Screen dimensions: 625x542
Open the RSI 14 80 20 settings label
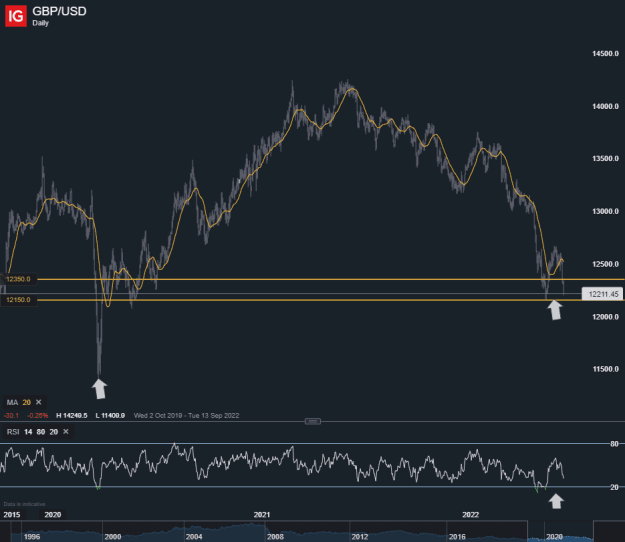point(32,432)
